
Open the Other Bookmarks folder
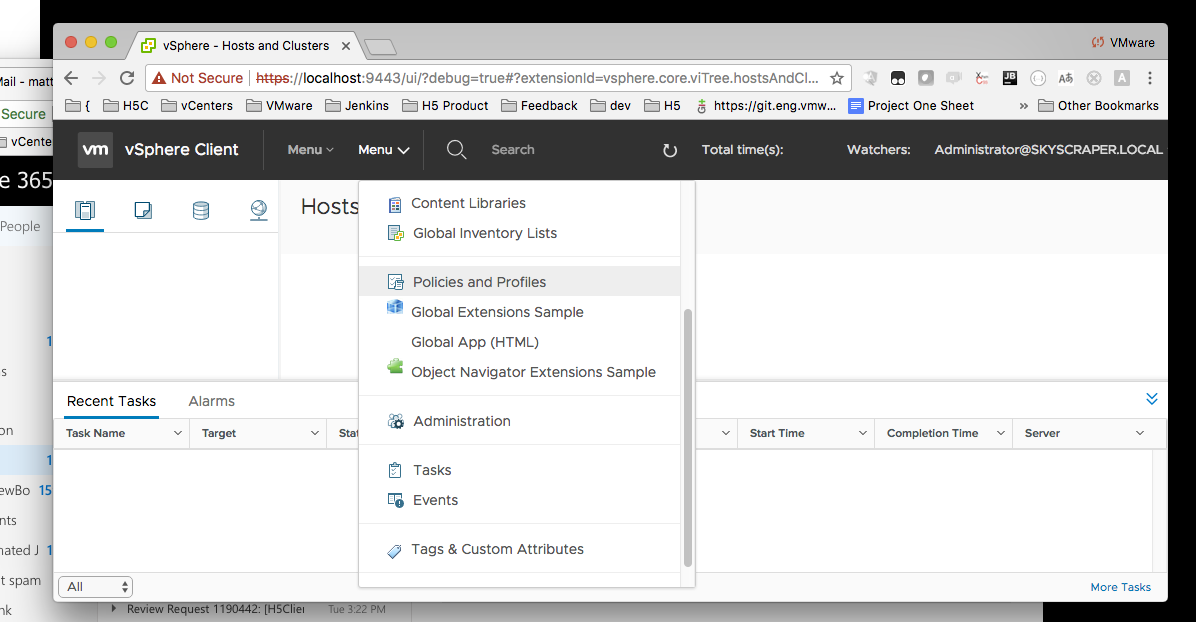tap(1098, 106)
